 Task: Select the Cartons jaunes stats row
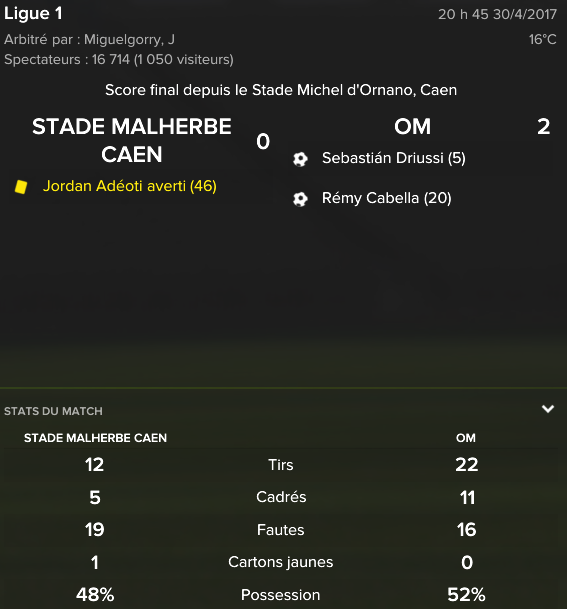pyautogui.click(x=281, y=562)
